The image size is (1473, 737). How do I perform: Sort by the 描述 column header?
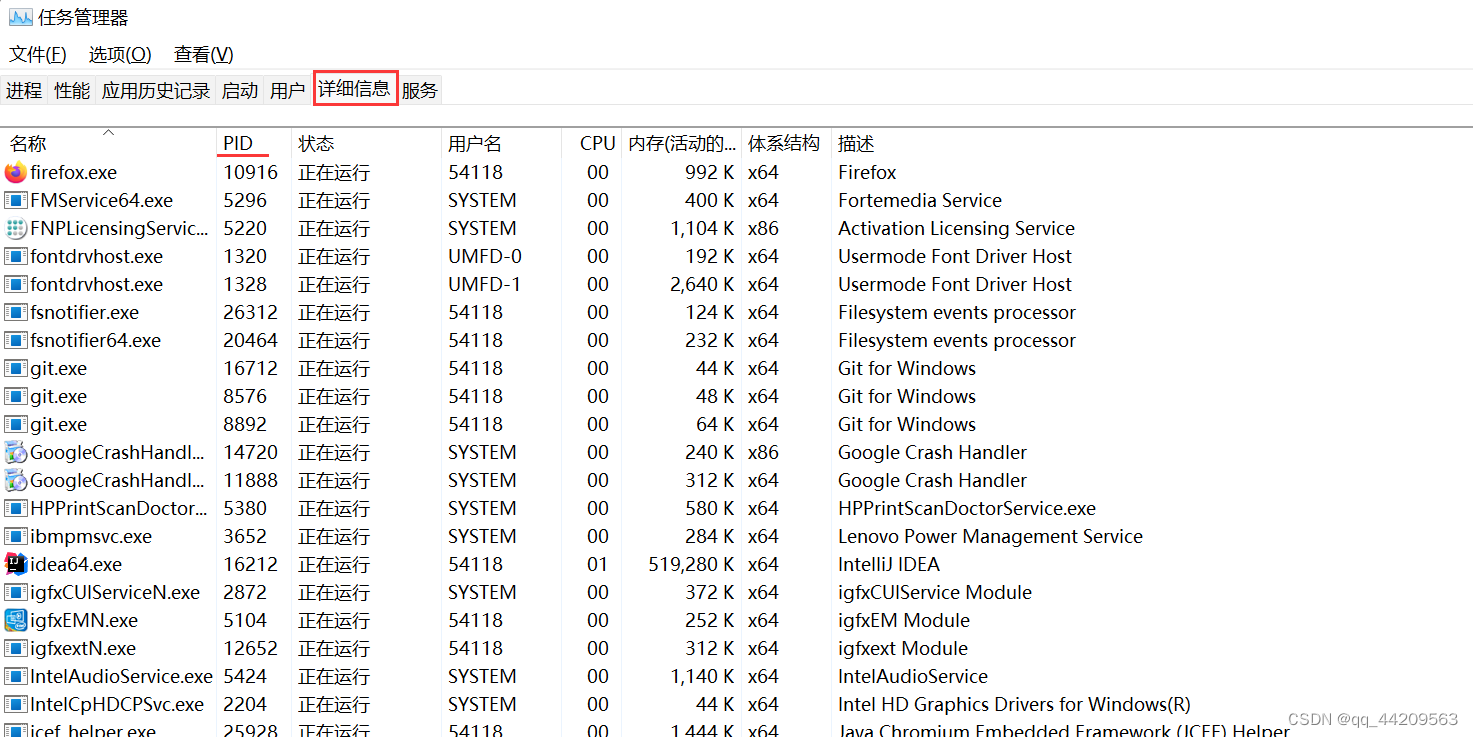pyautogui.click(x=1150, y=143)
